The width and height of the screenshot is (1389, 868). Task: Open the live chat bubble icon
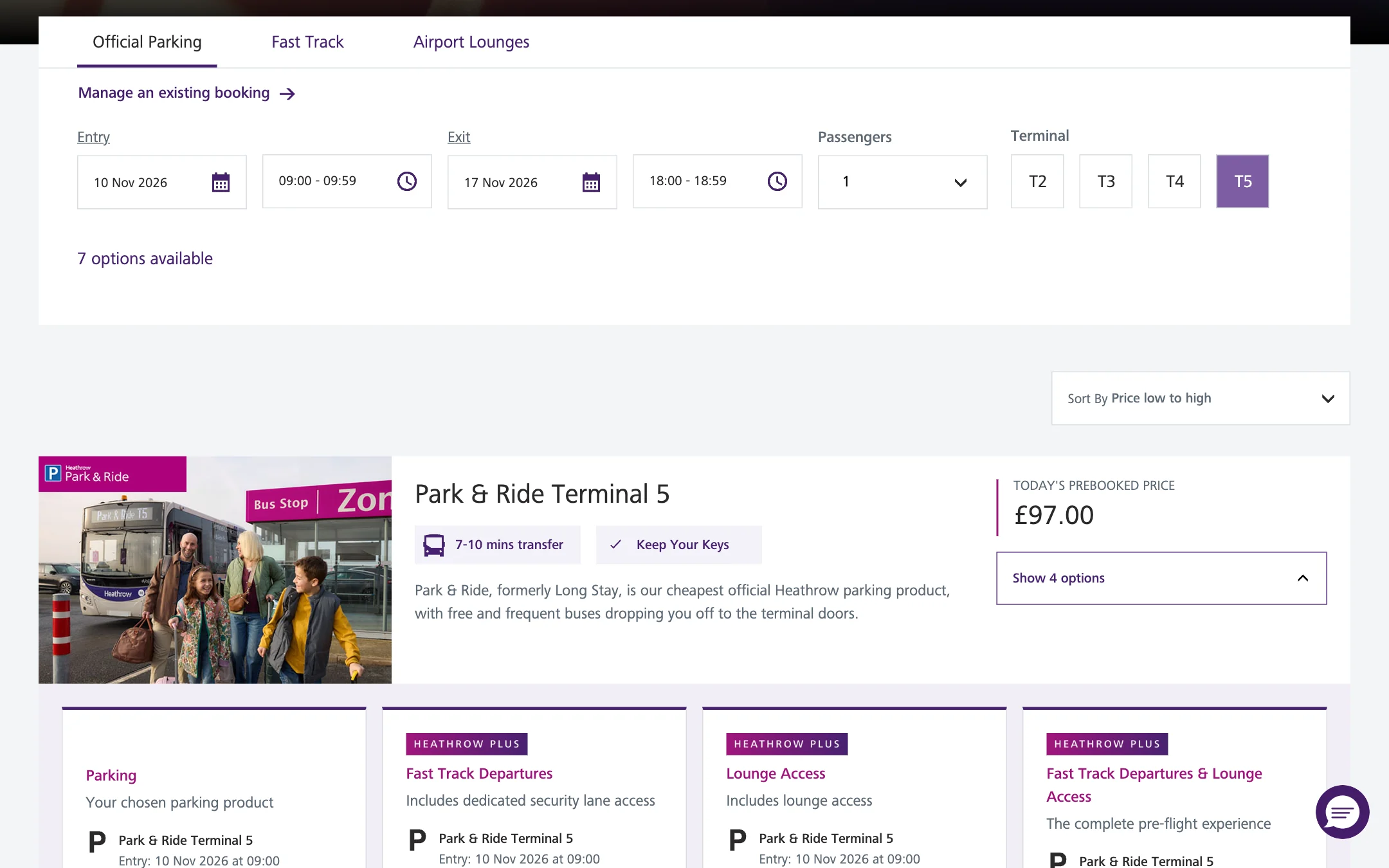[x=1342, y=812]
